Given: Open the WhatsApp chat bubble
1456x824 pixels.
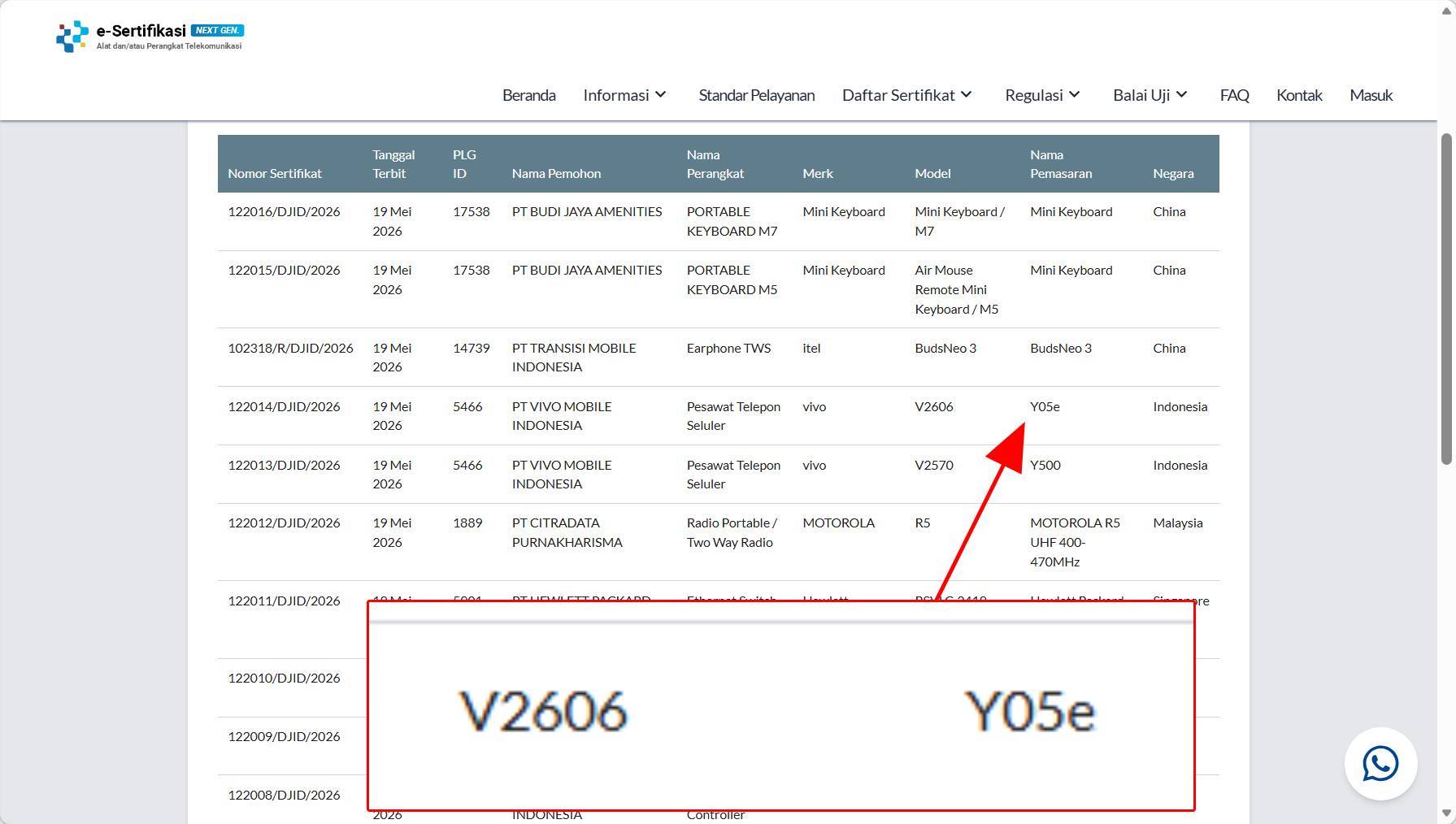Looking at the screenshot, I should click(1380, 764).
